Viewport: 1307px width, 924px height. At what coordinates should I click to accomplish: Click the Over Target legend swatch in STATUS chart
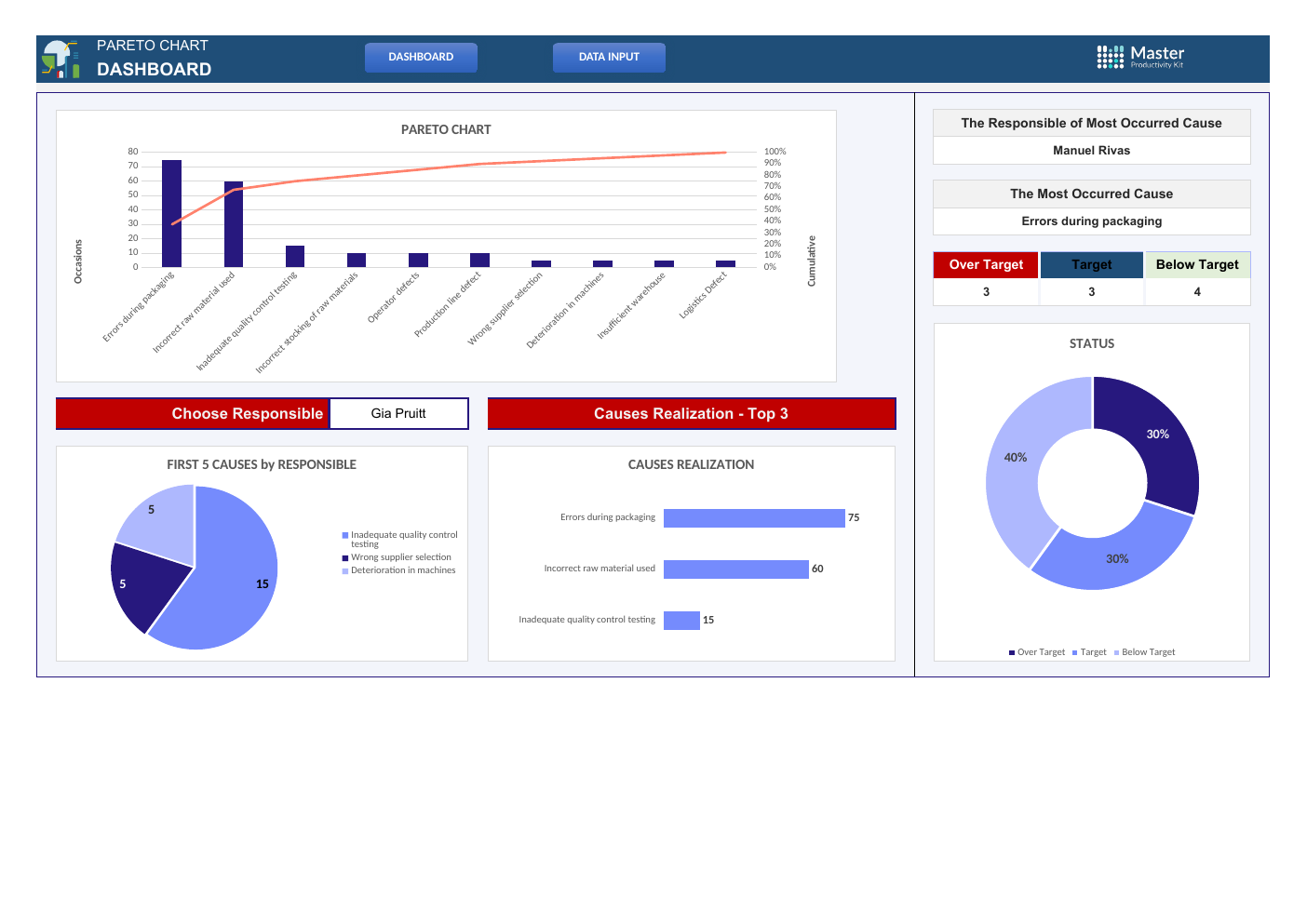tap(1012, 653)
